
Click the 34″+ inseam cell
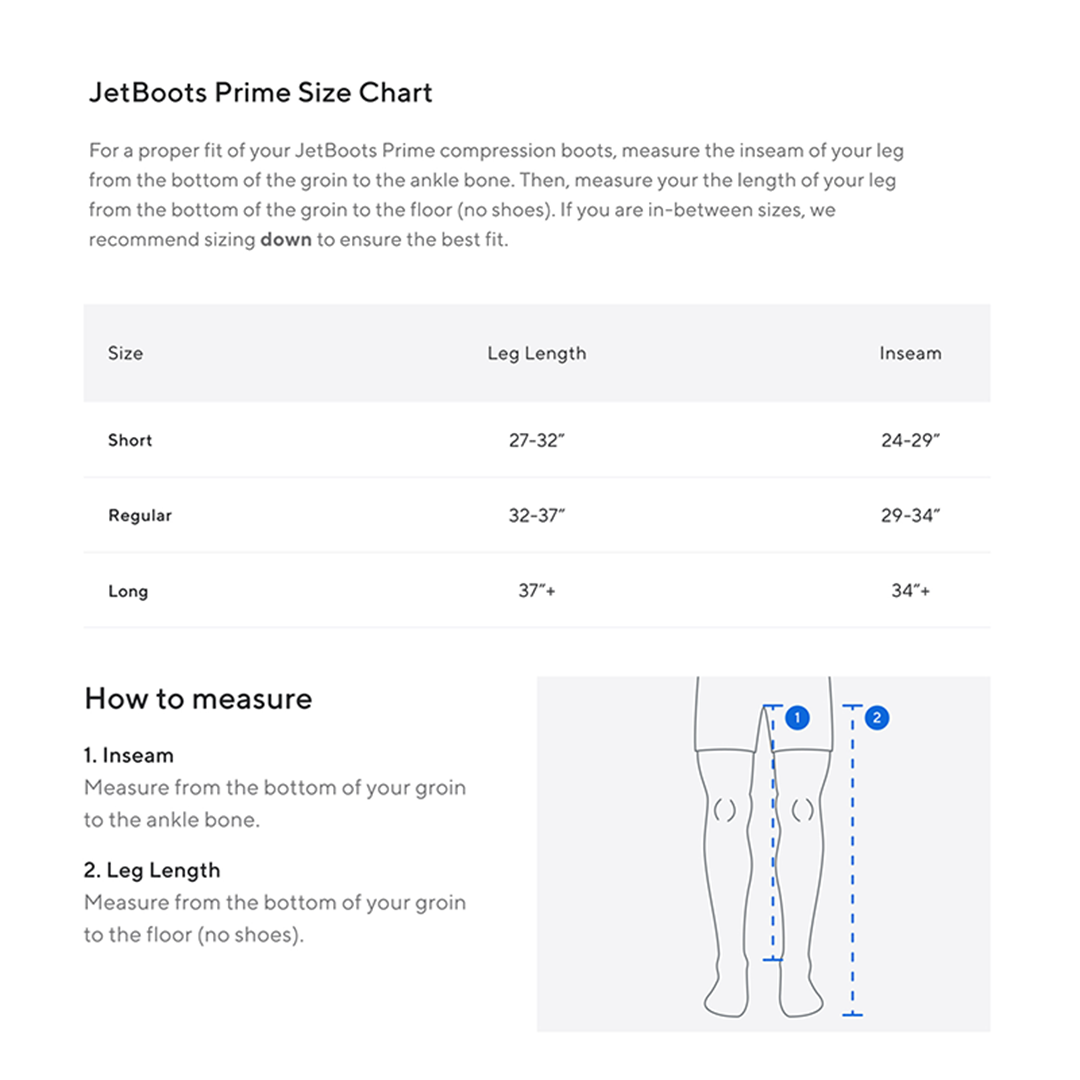910,591
